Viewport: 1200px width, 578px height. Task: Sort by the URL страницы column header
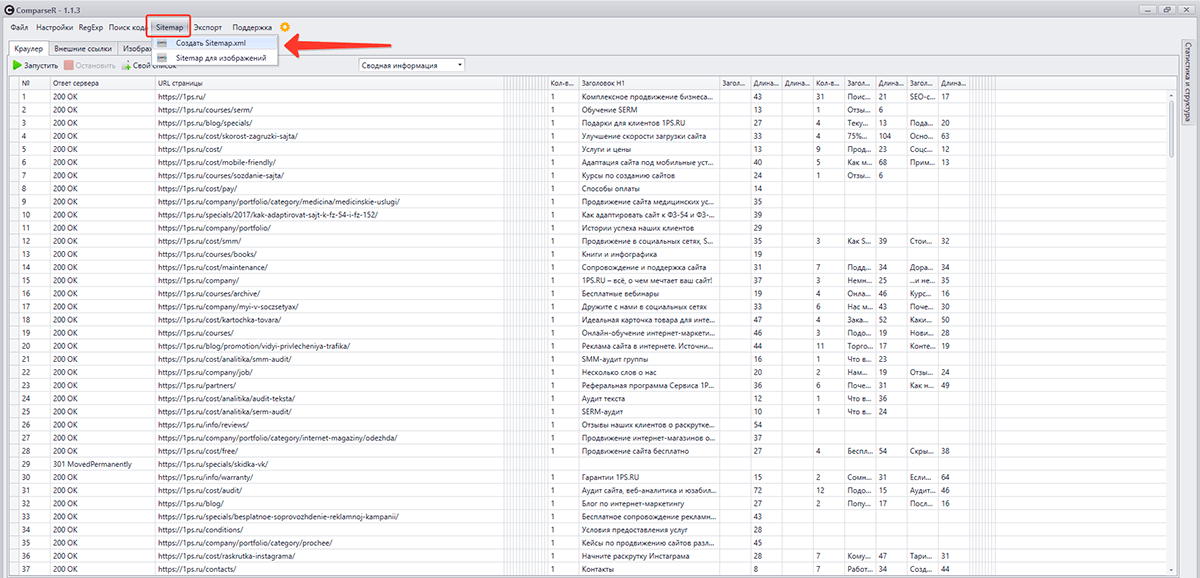180,82
